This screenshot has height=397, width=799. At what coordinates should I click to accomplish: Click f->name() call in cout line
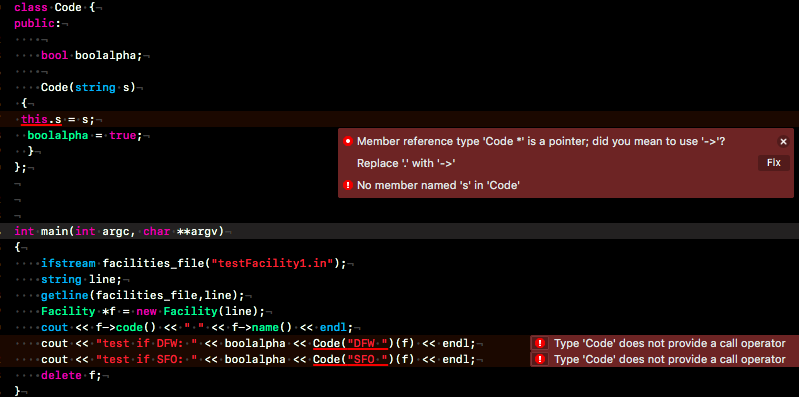point(261,327)
